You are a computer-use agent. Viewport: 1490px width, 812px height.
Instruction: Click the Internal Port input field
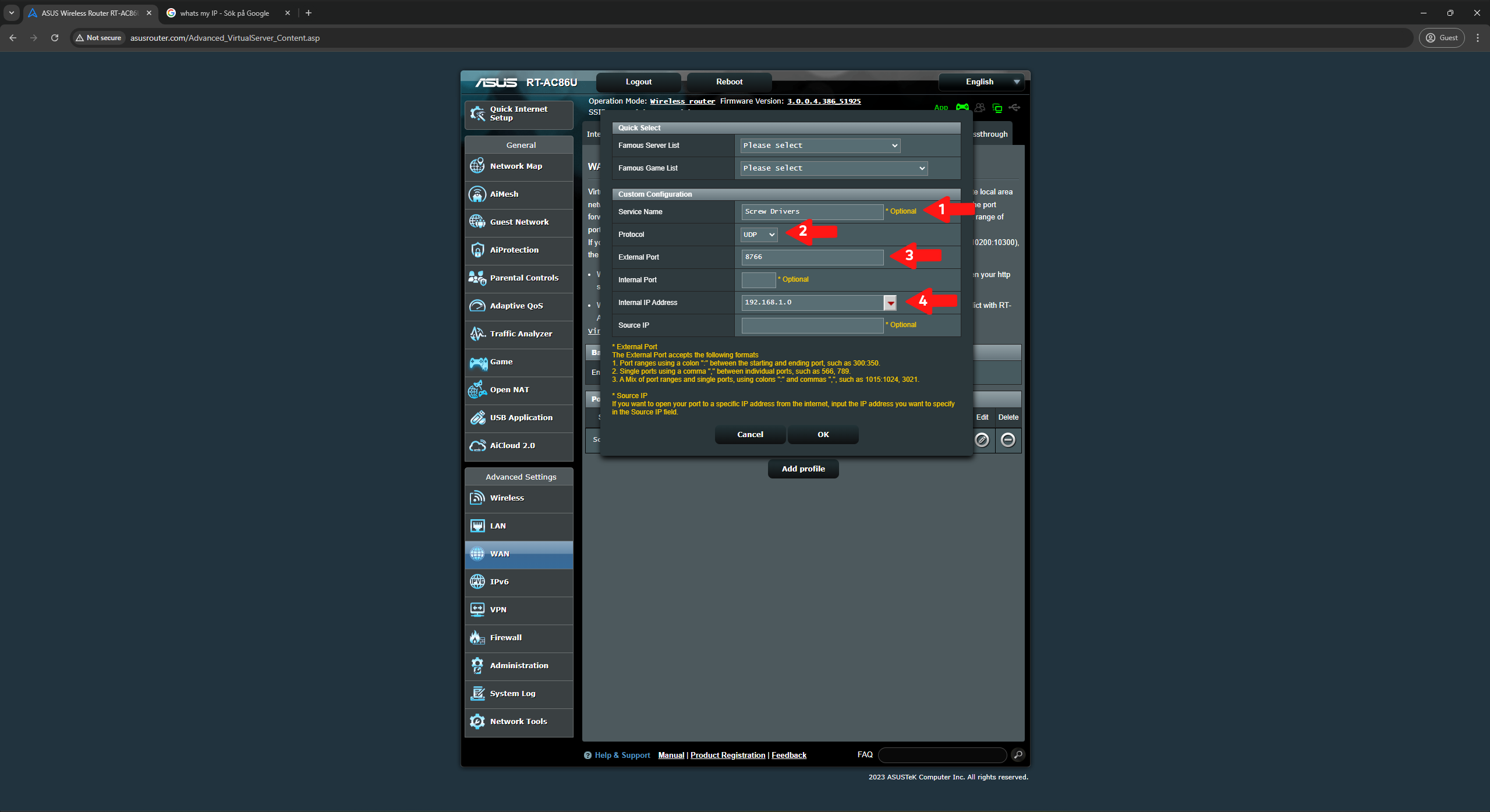coord(759,280)
